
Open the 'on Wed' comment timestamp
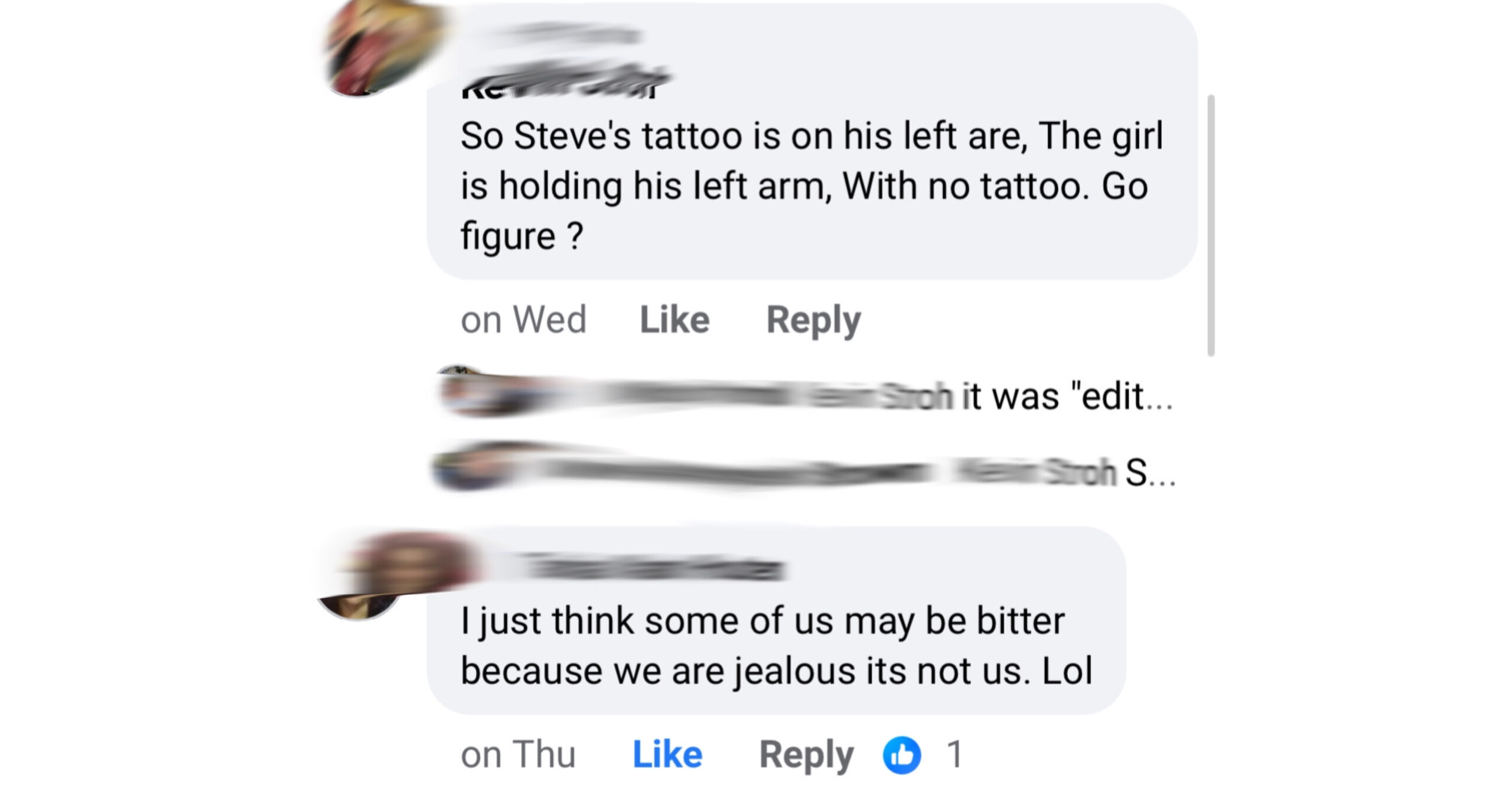(x=523, y=320)
